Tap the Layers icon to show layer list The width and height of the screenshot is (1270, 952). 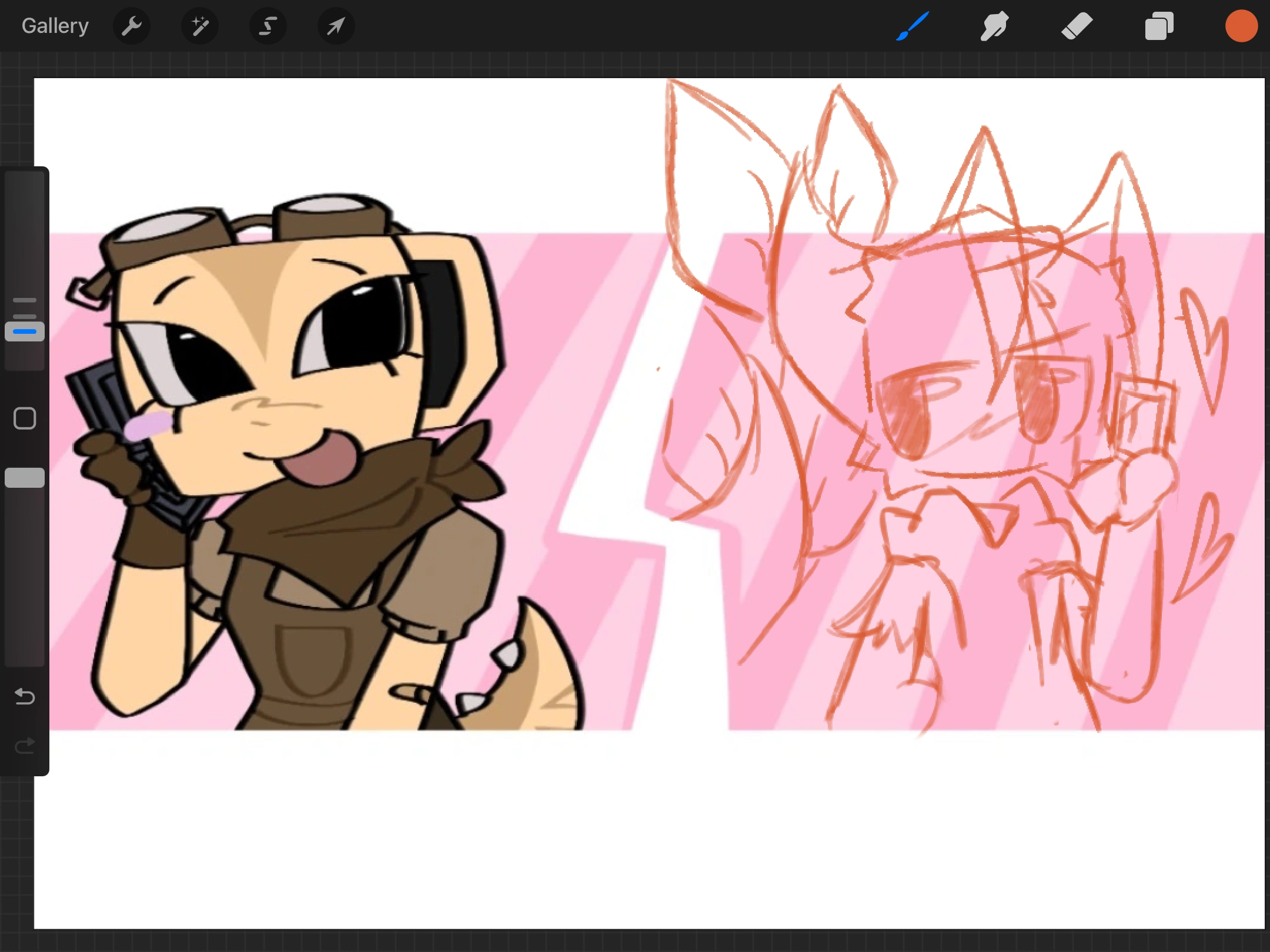tap(1159, 26)
